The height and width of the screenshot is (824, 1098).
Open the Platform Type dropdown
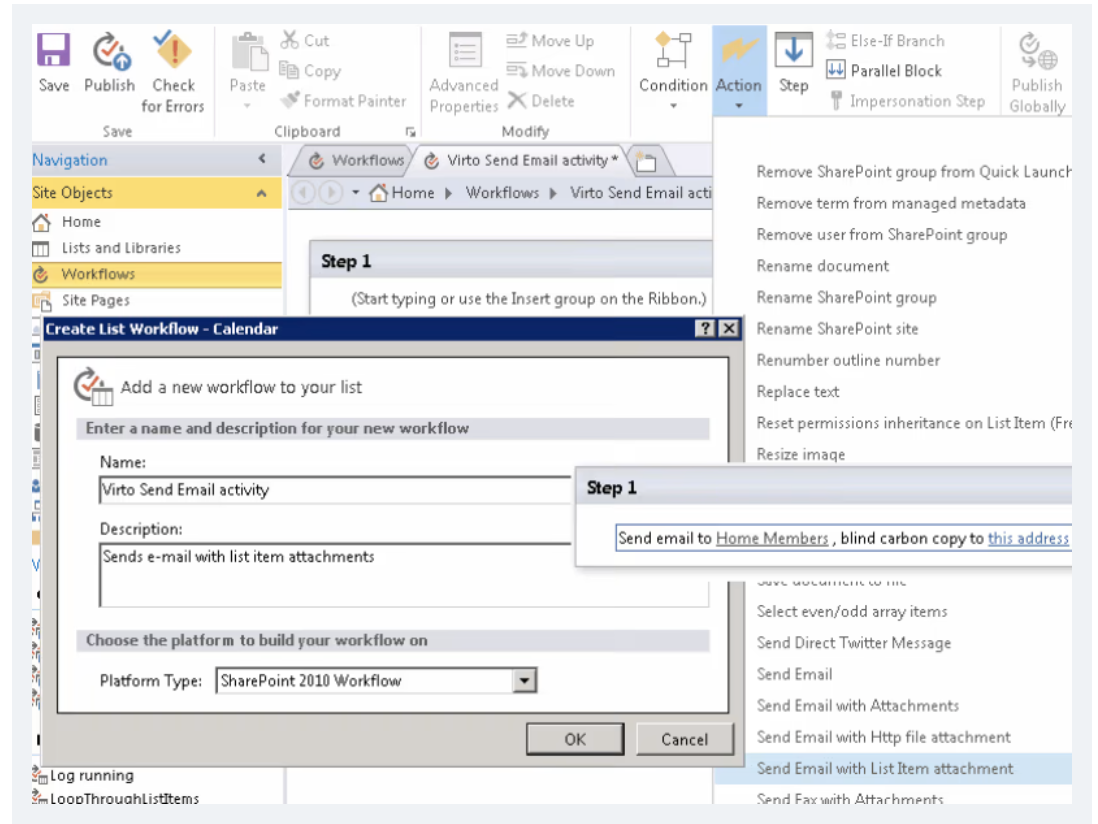point(524,679)
